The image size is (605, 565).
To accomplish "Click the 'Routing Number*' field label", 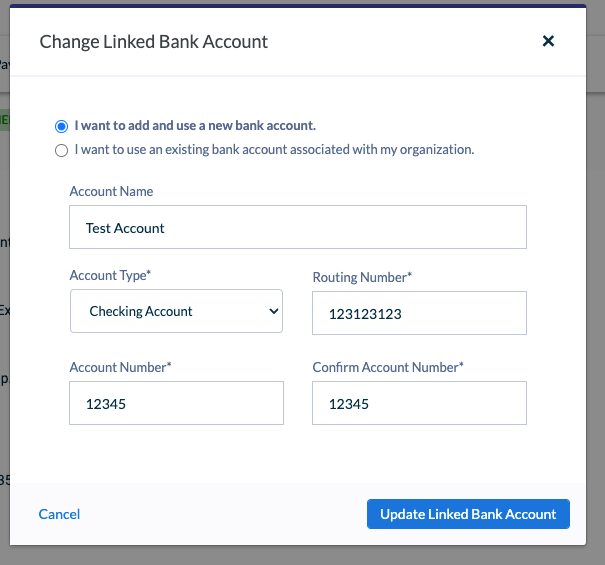I will click(x=362, y=277).
